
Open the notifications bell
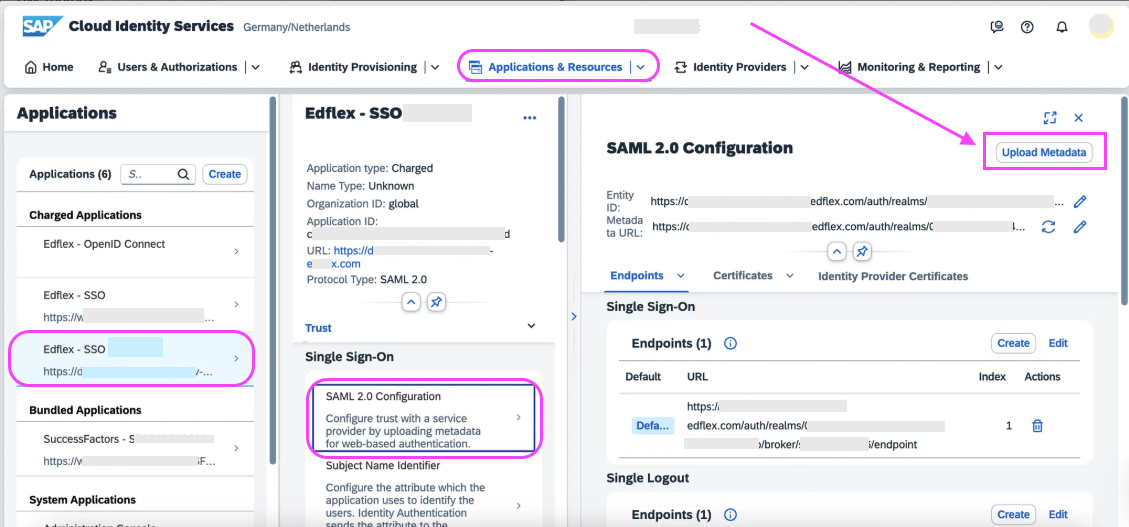click(x=1061, y=27)
